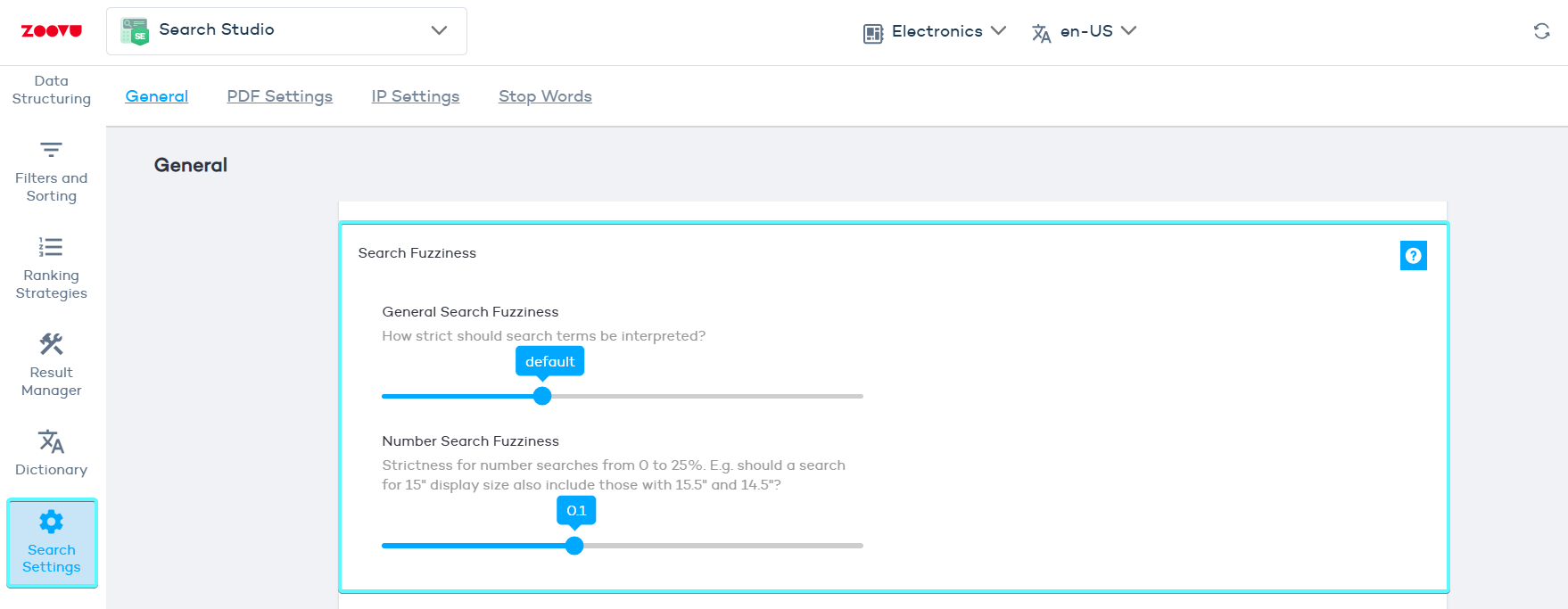Expand the en-US language dropdown
Screen dimensions: 1568x609
coord(1085,31)
